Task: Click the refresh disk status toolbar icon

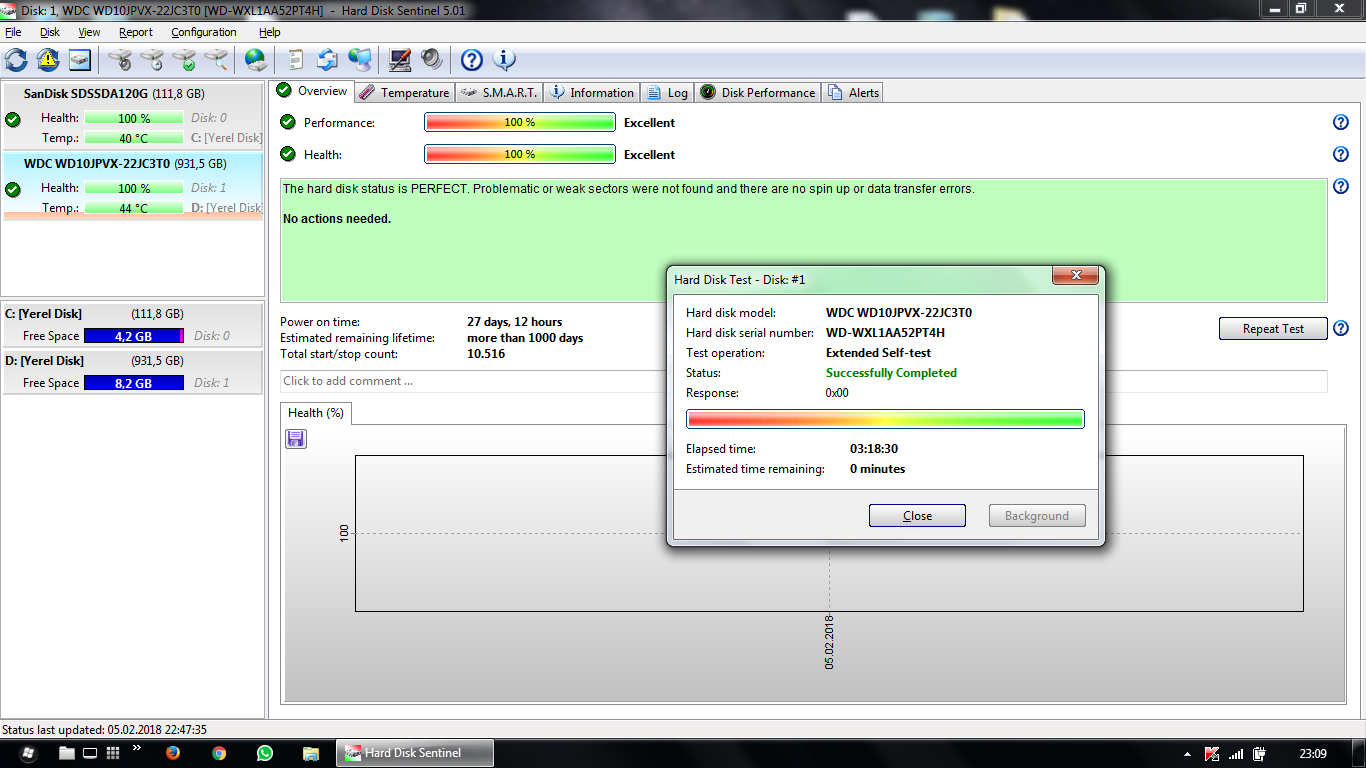Action: [x=16, y=60]
